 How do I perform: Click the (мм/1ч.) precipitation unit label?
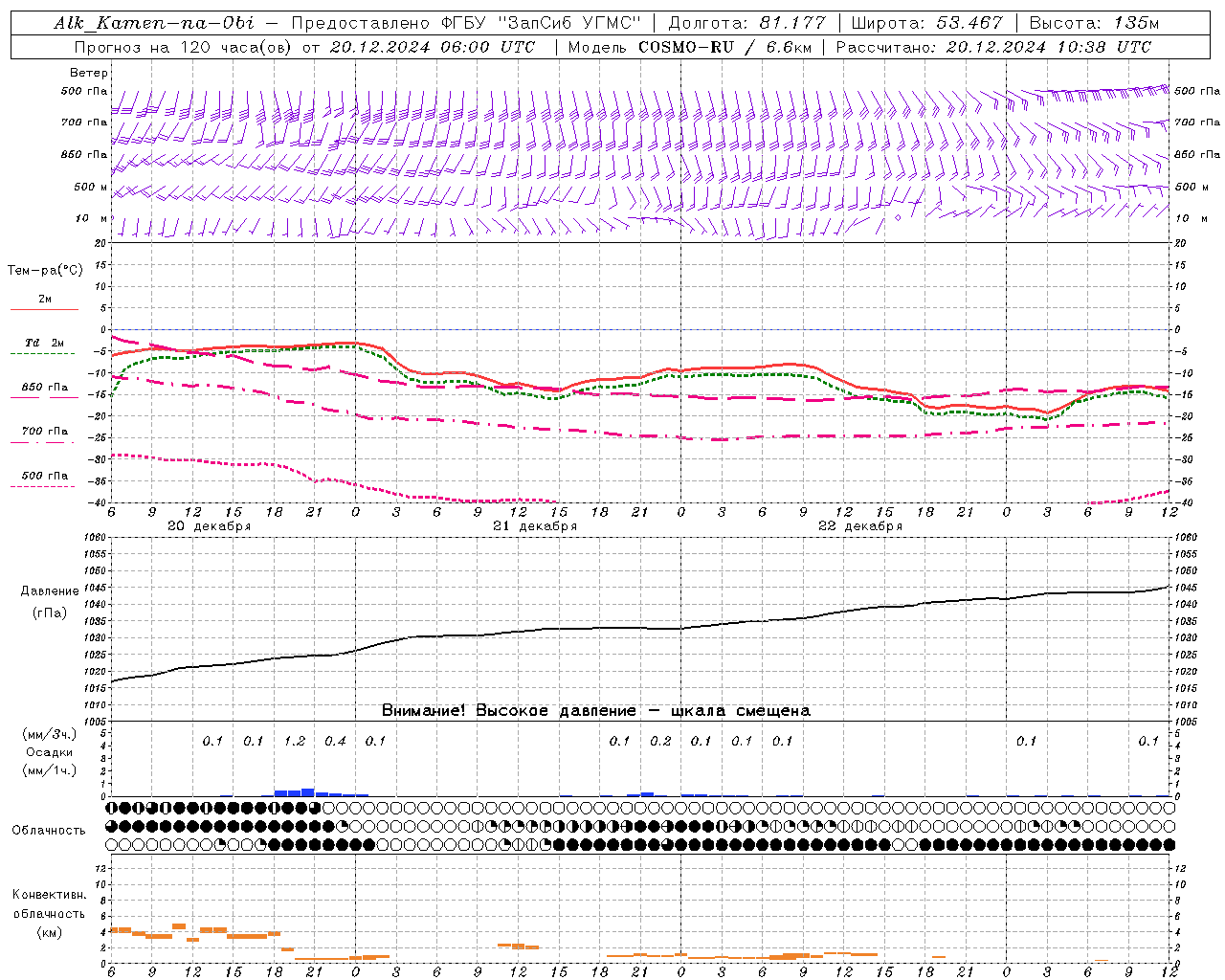pyautogui.click(x=50, y=770)
